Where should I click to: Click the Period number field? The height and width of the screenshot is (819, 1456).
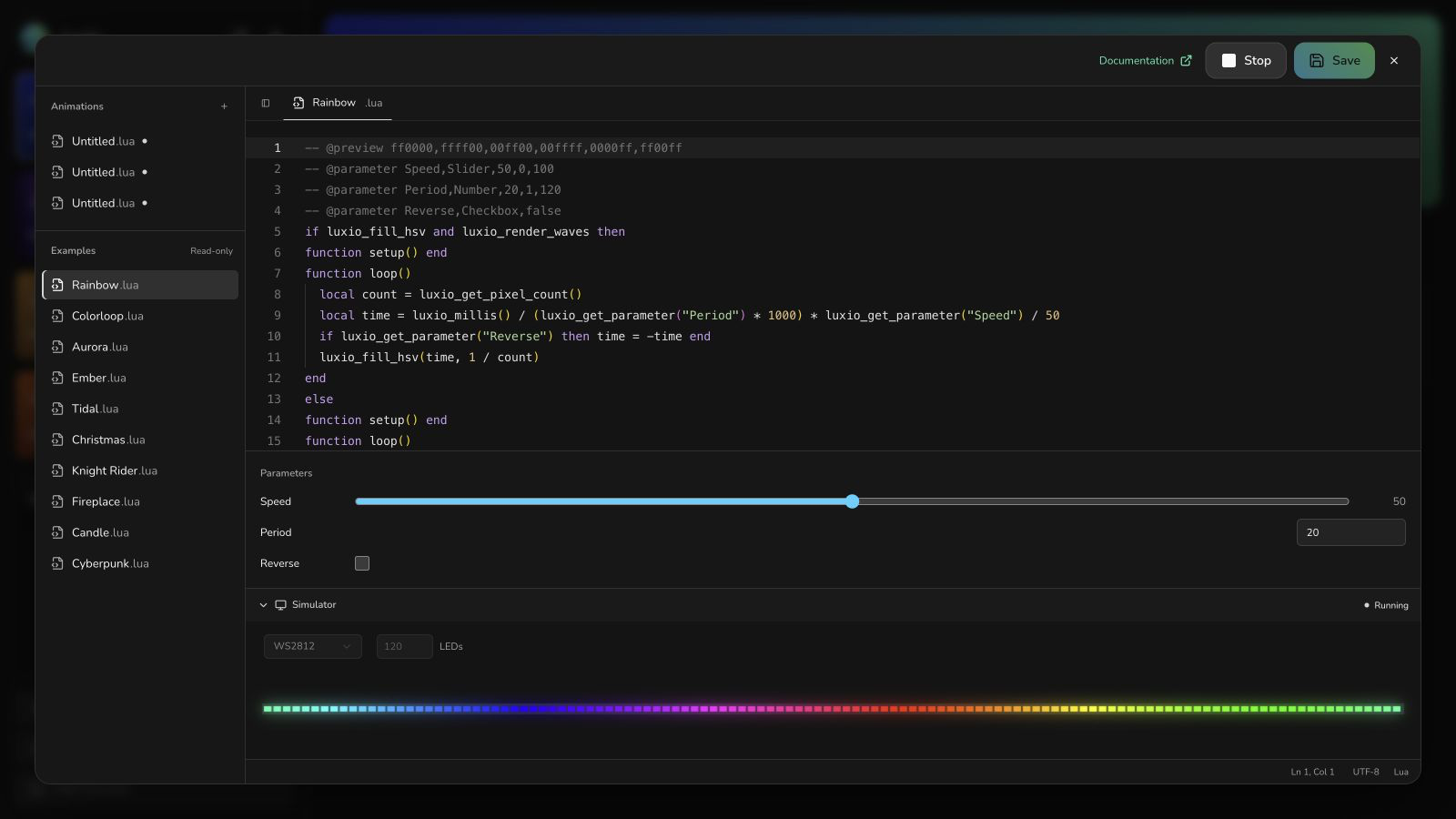pos(1350,532)
